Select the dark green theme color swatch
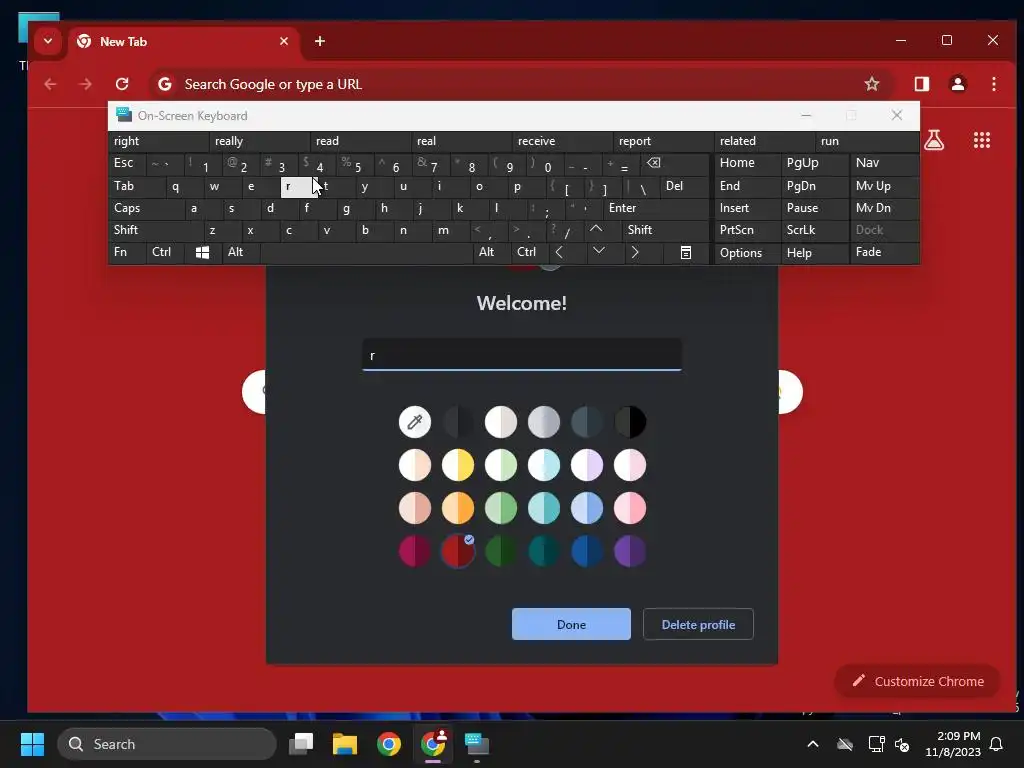 pyautogui.click(x=501, y=551)
